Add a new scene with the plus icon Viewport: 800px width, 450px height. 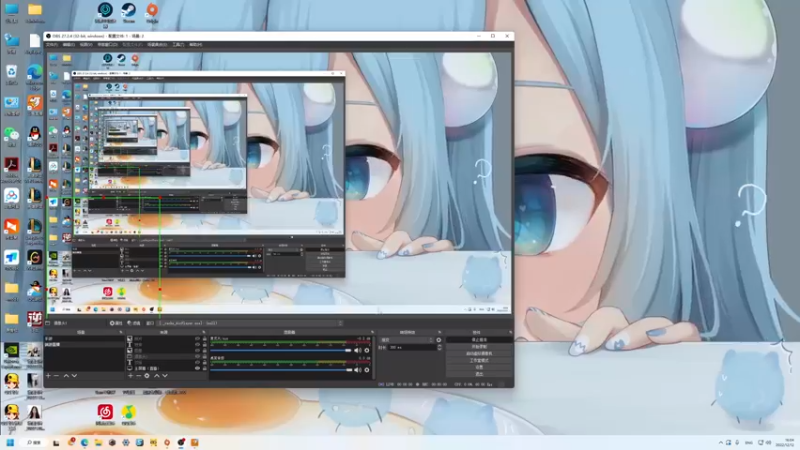[48, 376]
